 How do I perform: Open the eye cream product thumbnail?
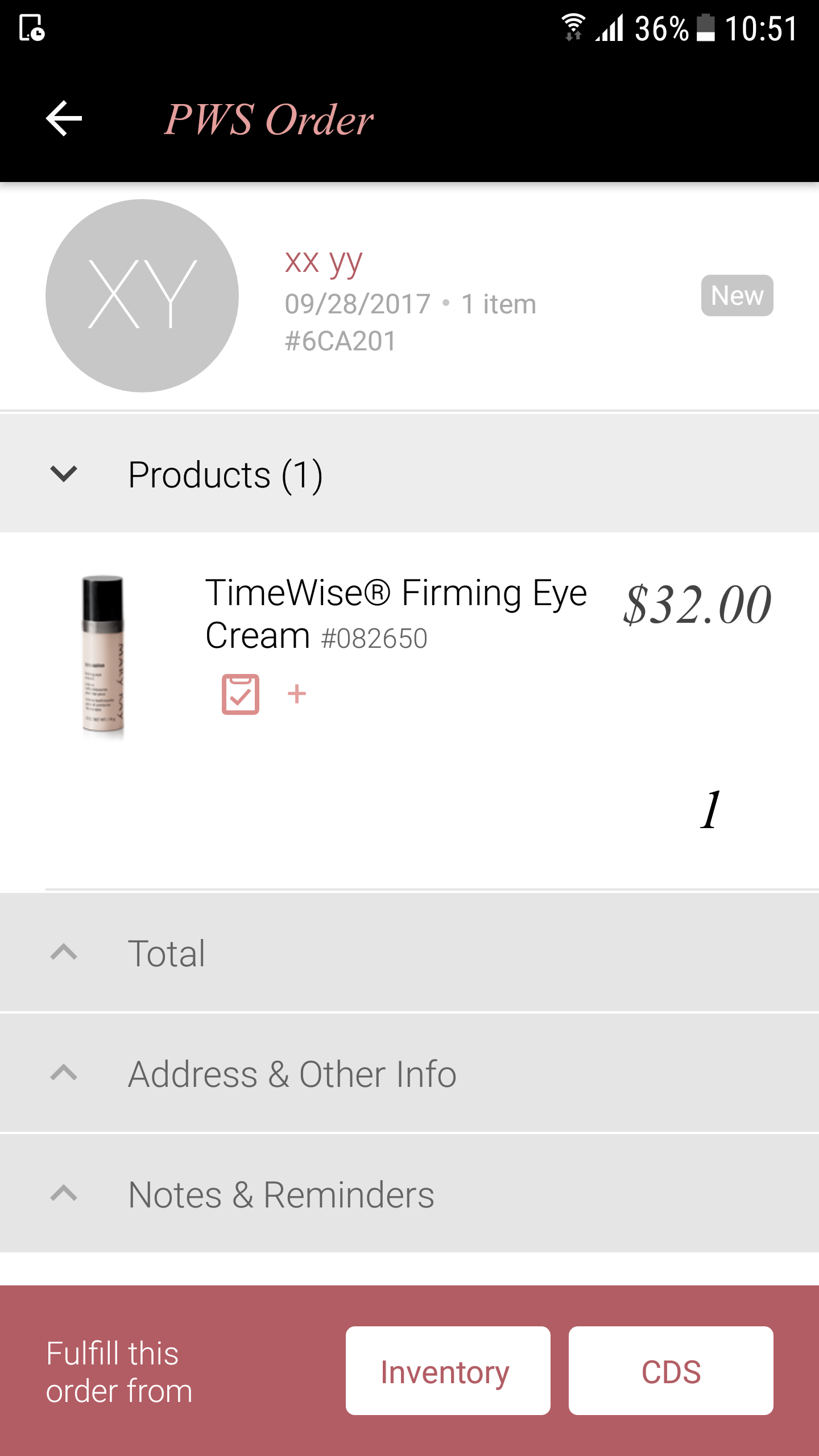(103, 657)
